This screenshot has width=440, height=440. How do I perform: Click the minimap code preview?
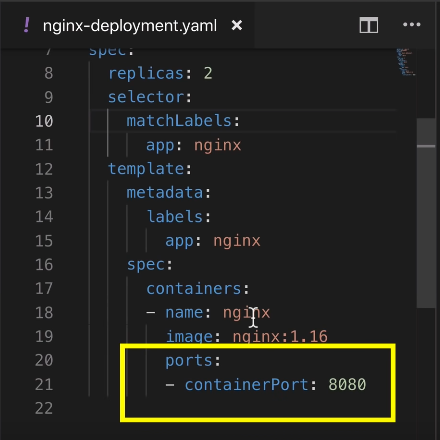(405, 62)
